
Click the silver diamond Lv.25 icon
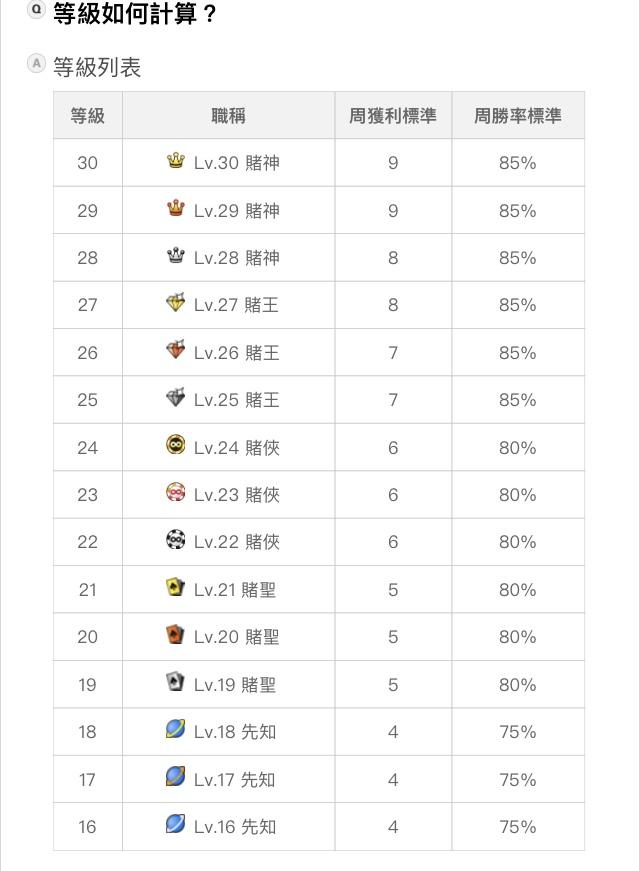[x=176, y=397]
